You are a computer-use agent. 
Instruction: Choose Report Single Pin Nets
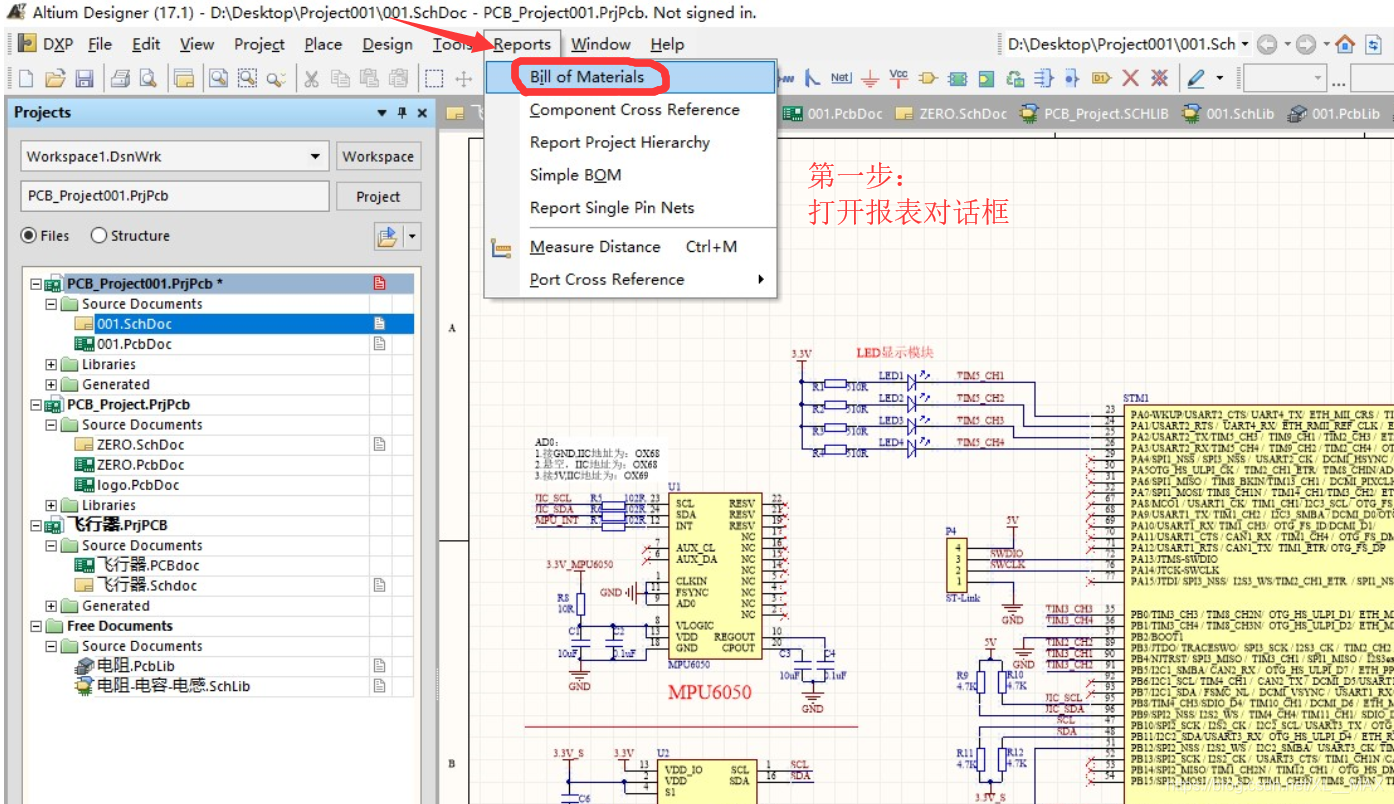(611, 208)
